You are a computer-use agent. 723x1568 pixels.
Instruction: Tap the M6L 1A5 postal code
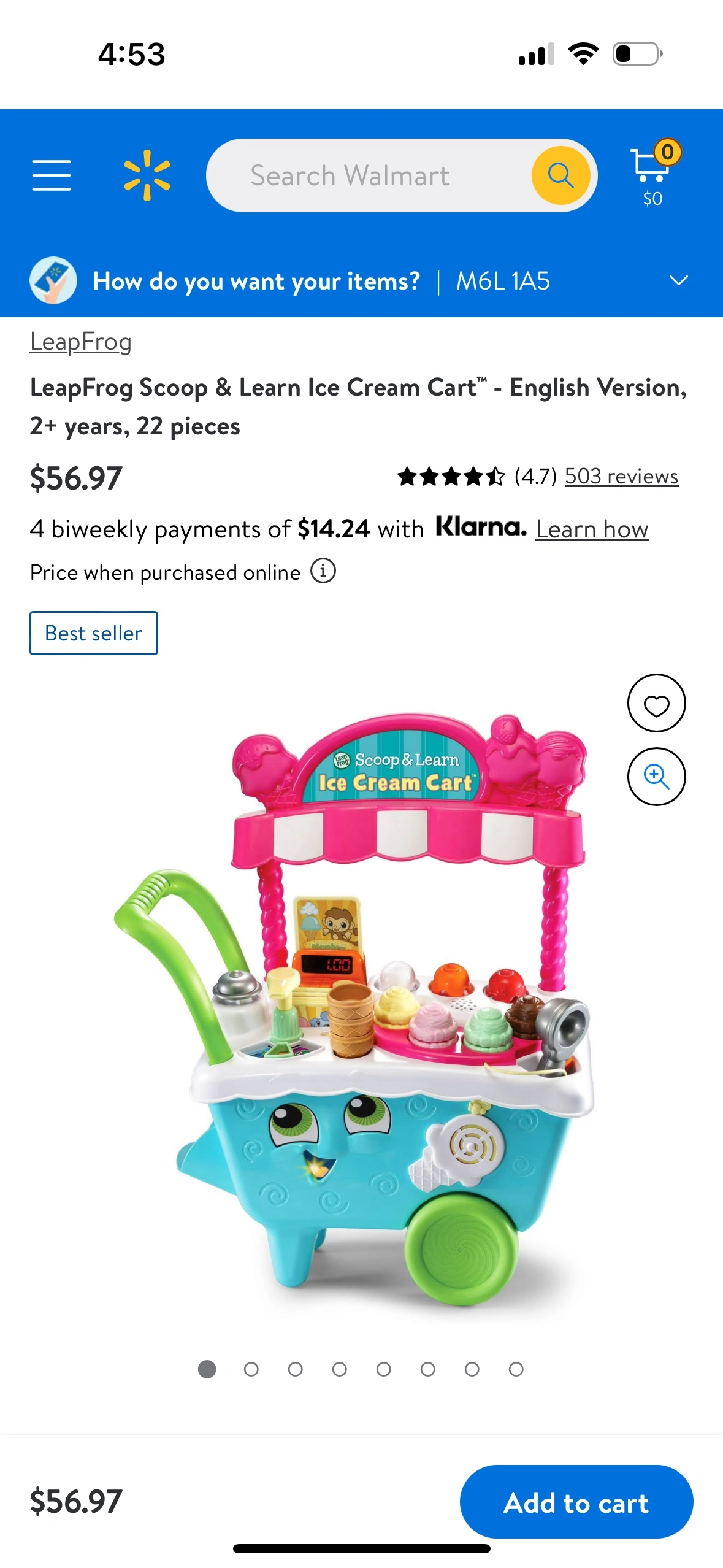[503, 282]
